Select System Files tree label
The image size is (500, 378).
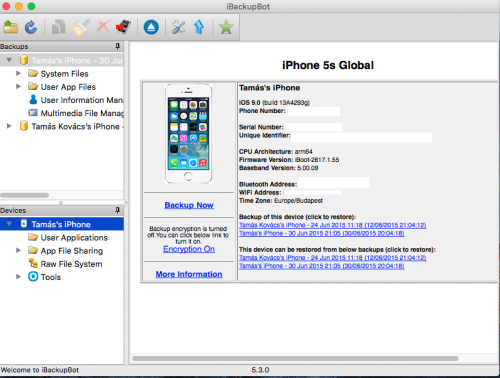point(65,74)
